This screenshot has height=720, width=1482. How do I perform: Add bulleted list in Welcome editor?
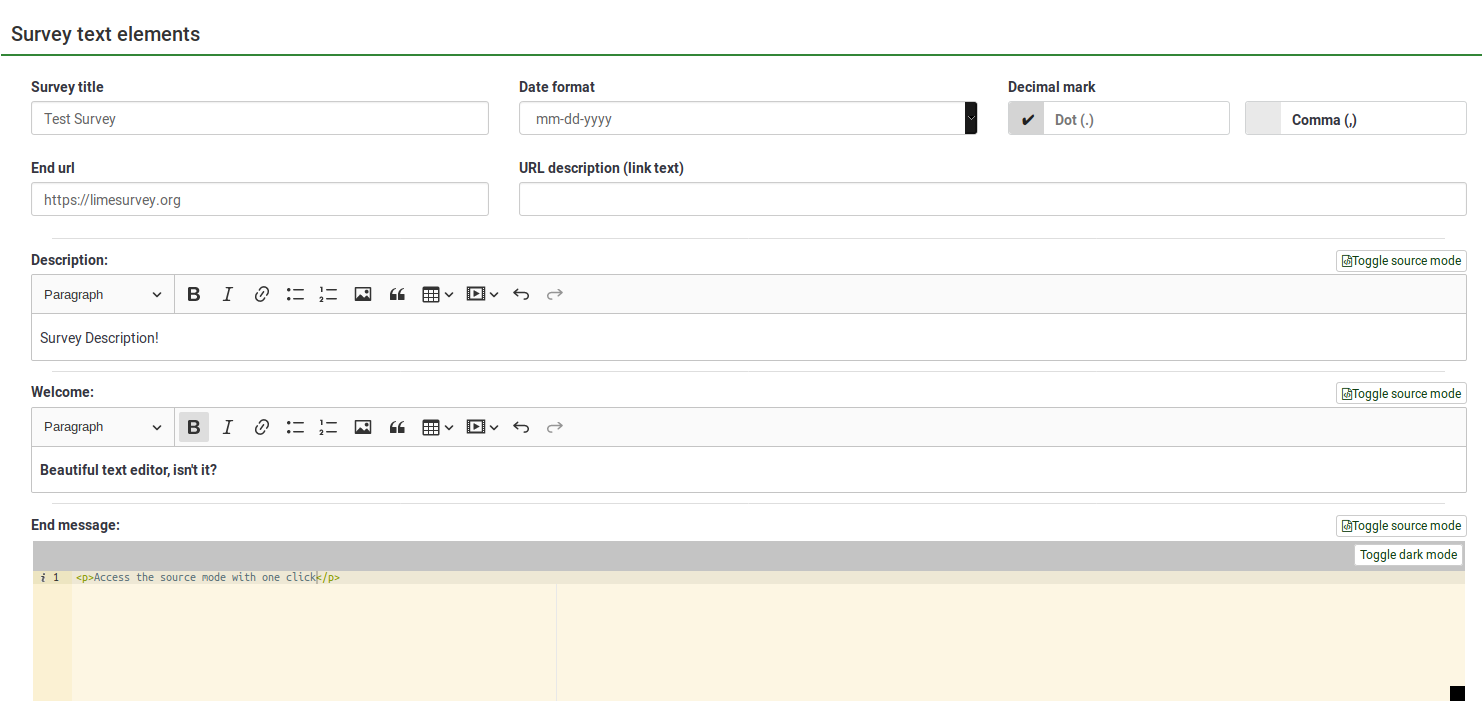(295, 427)
